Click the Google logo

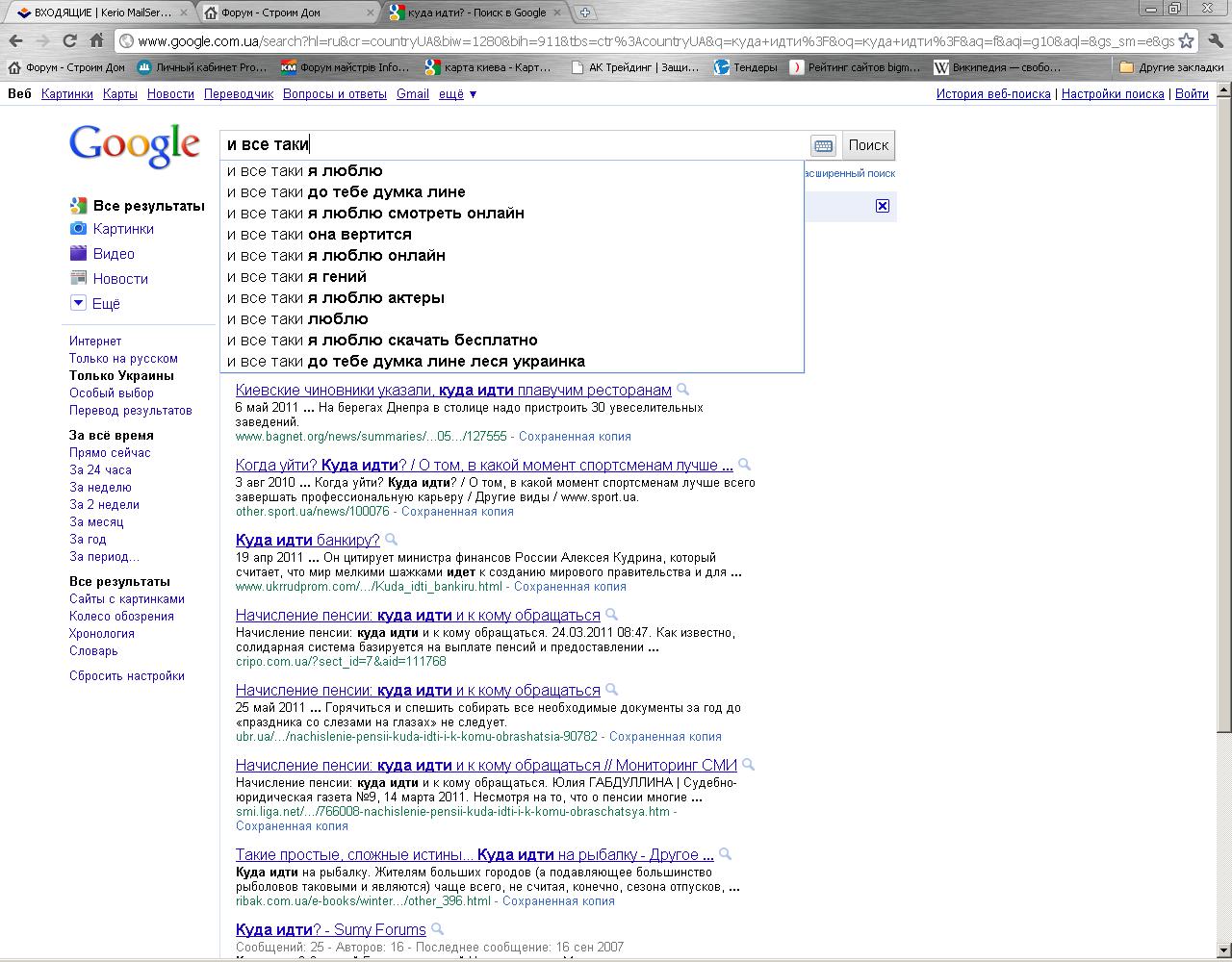pyautogui.click(x=135, y=146)
